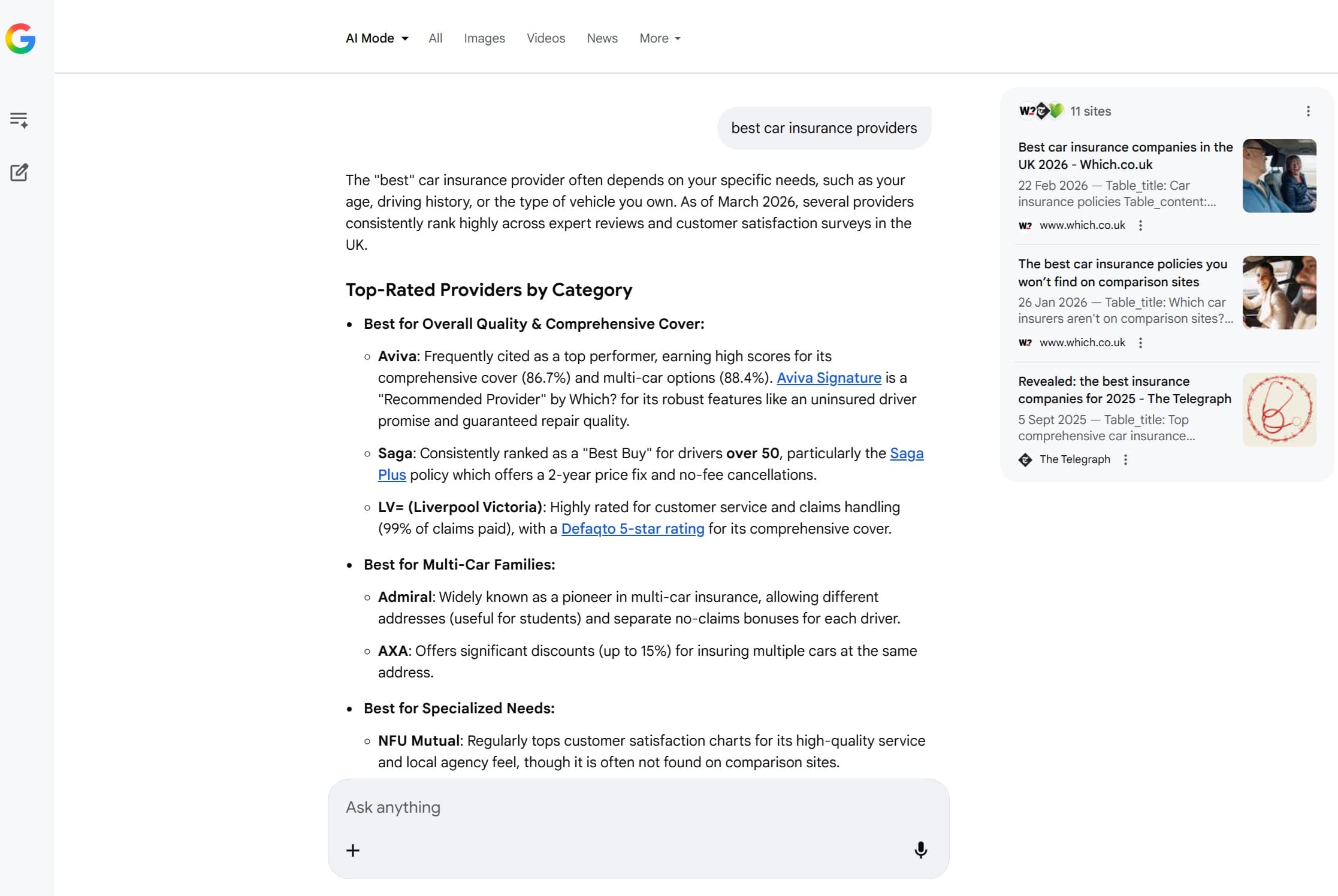
Task: Click the 11 sites label
Action: 1091,111
